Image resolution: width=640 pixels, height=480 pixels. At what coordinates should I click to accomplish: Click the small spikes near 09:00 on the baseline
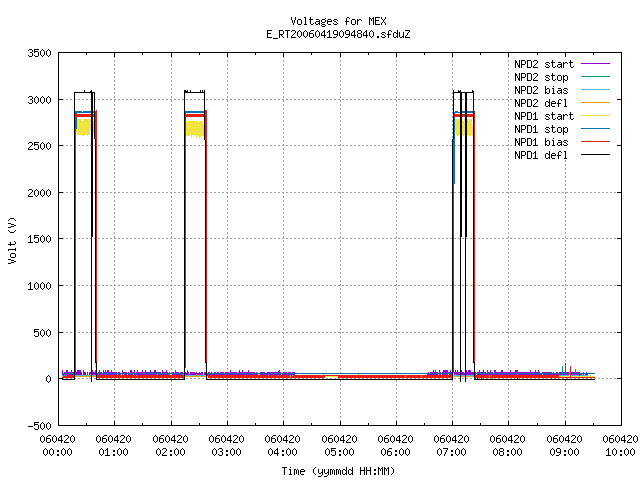569,369
